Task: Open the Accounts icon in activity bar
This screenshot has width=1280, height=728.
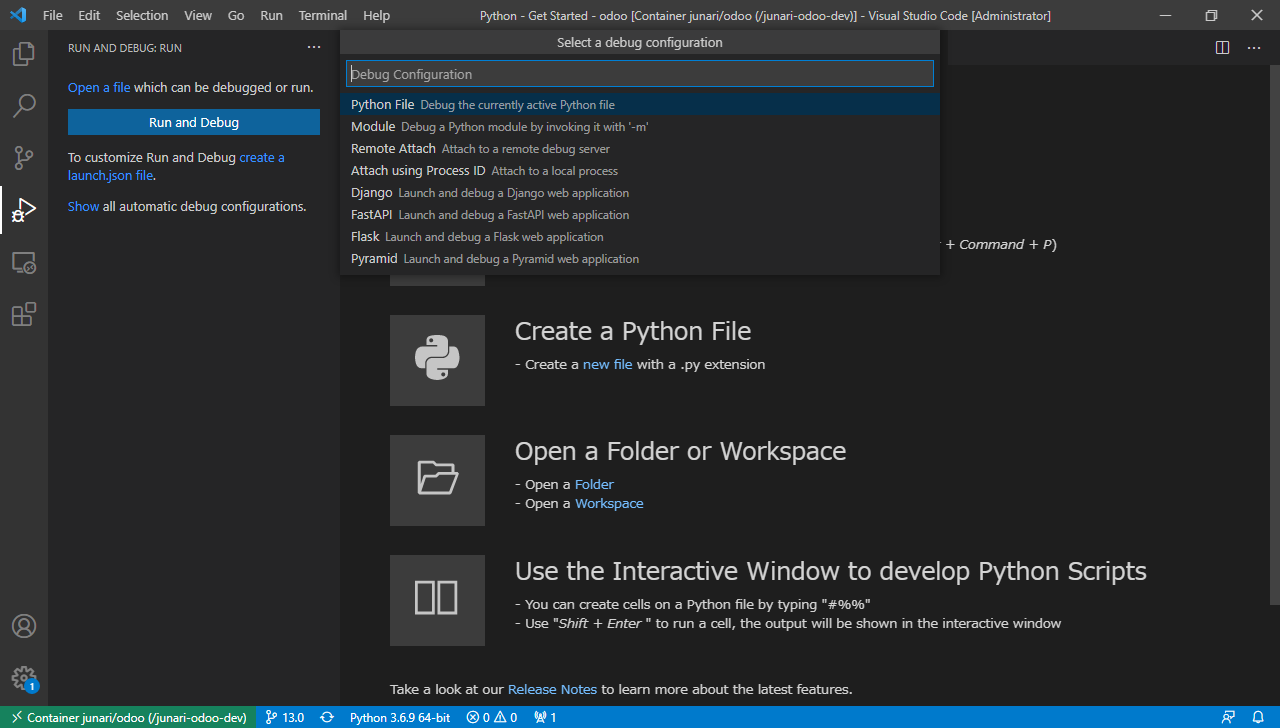Action: (x=24, y=626)
